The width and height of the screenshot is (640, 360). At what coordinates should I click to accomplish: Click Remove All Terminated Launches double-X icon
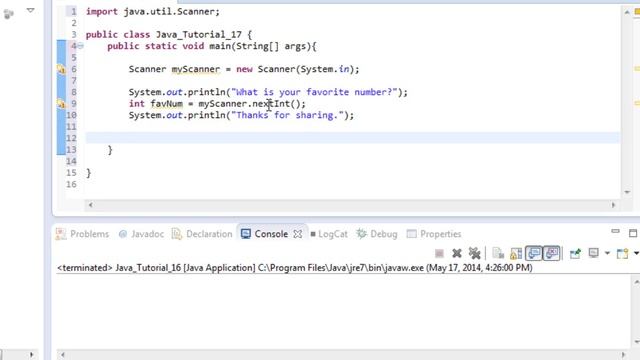[x=474, y=253]
